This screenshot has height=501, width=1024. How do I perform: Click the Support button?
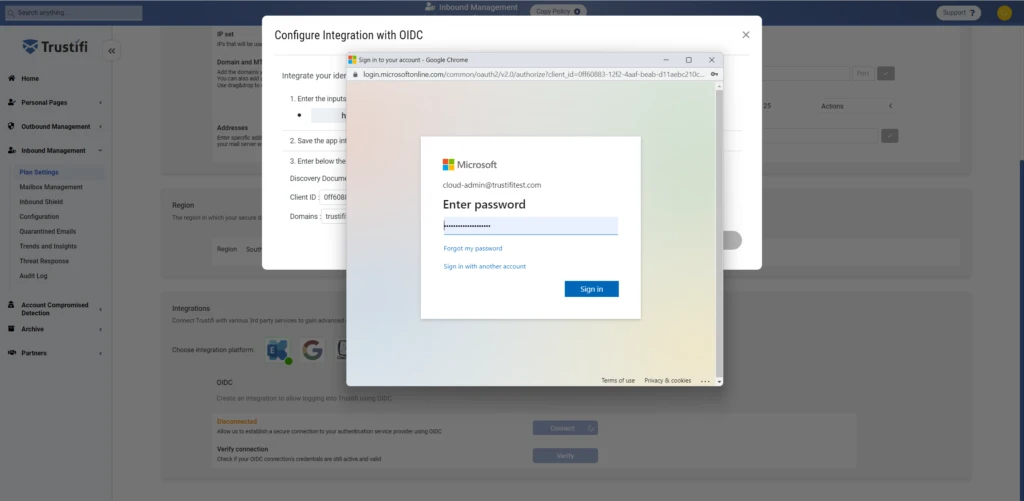959,12
